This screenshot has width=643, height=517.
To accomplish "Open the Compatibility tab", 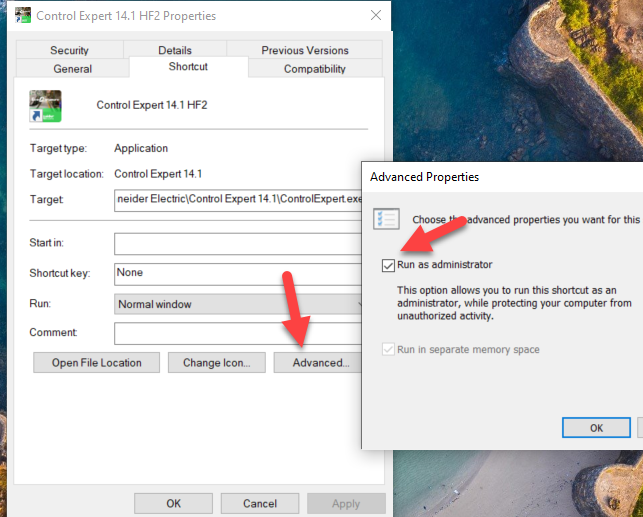I will [x=315, y=68].
